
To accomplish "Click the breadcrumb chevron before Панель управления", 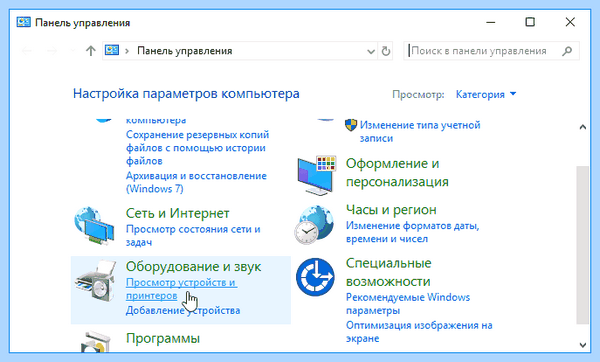I will (127, 51).
